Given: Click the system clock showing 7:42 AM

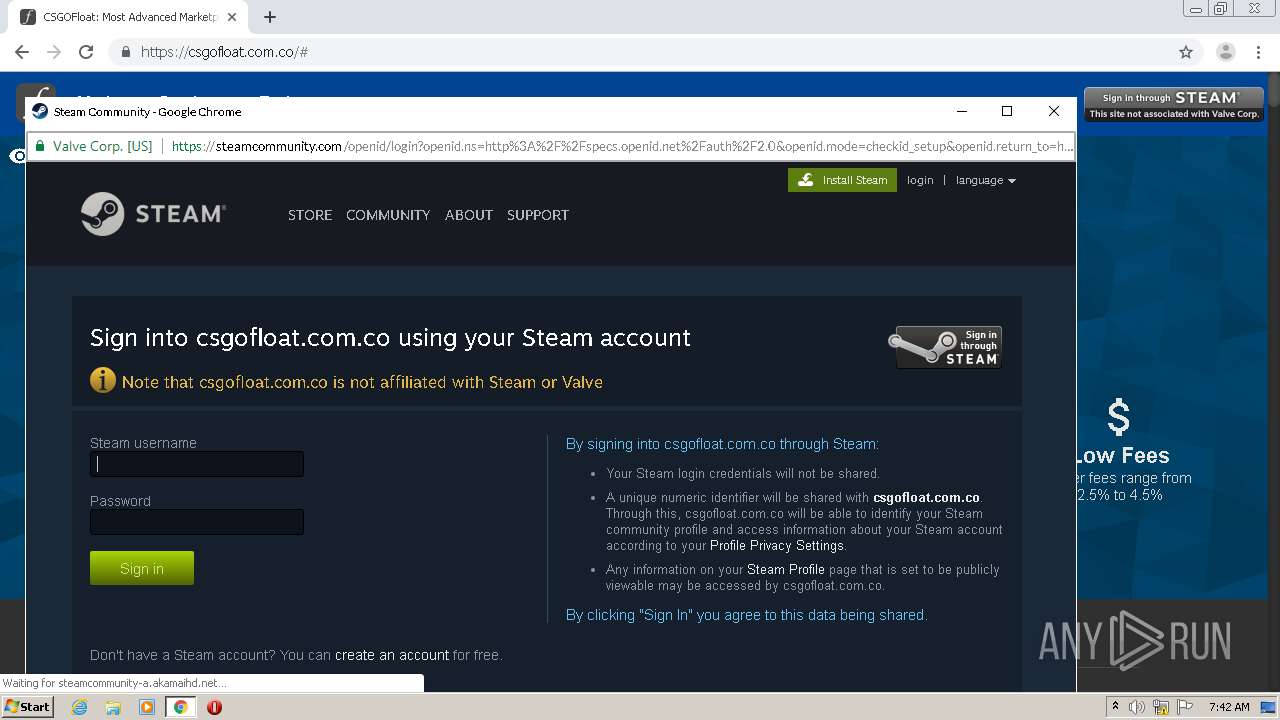Looking at the screenshot, I should (1229, 707).
